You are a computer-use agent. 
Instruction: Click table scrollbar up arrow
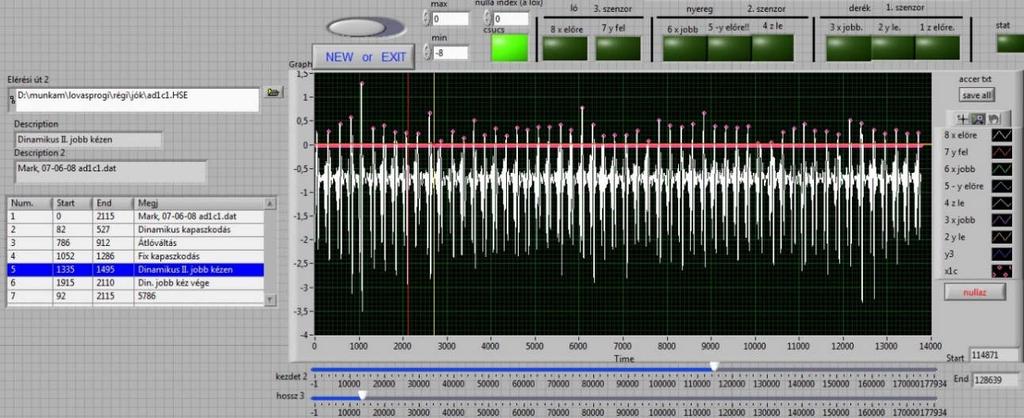(x=271, y=203)
